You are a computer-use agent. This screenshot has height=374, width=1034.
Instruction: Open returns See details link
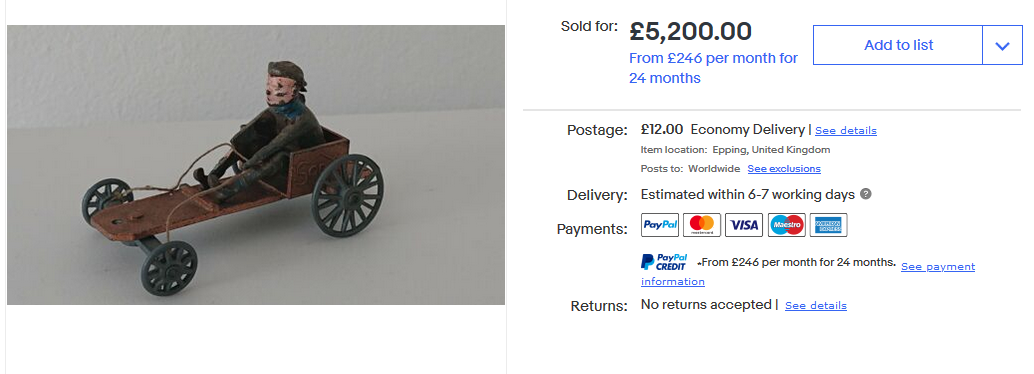pos(816,305)
